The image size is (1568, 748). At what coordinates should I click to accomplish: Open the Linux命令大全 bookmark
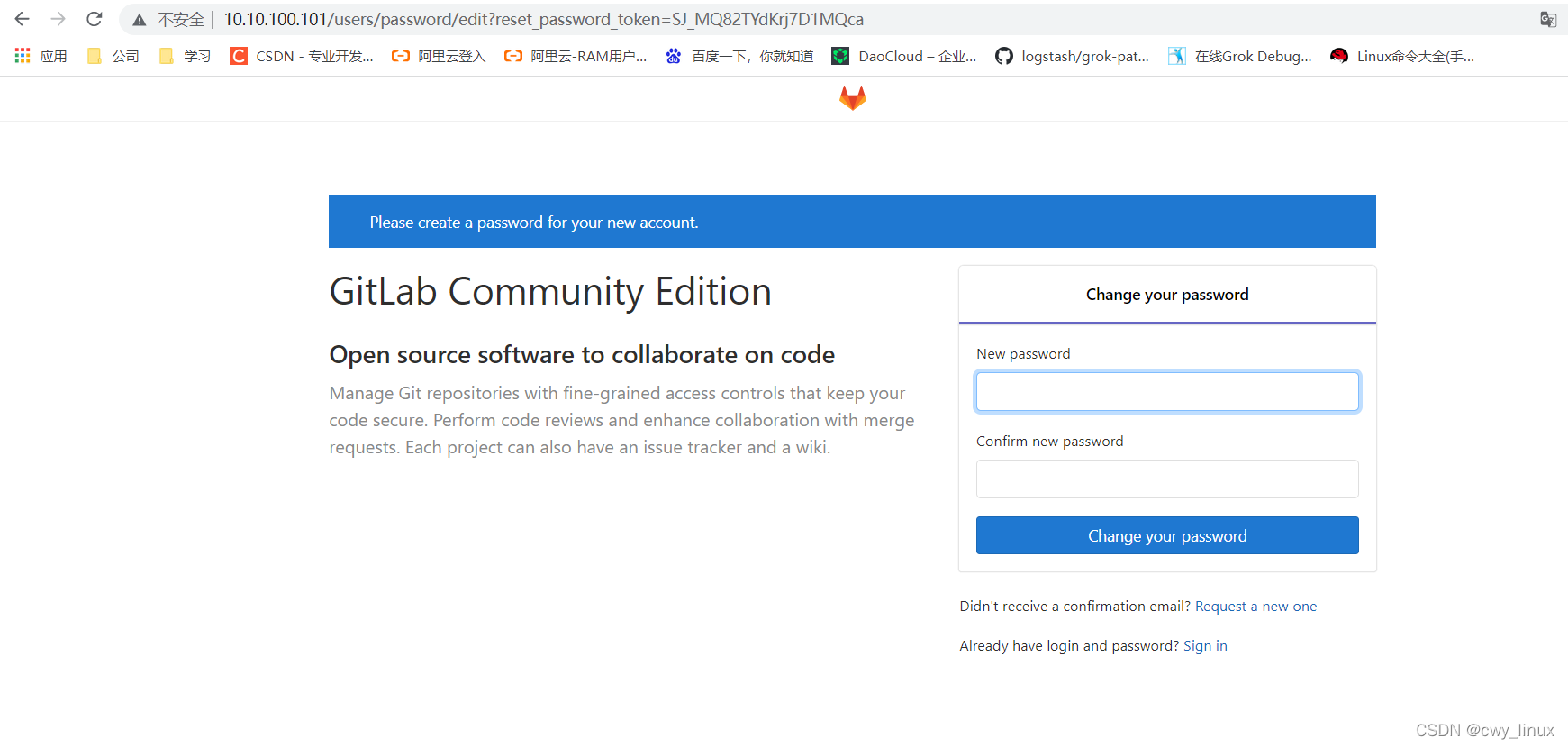(1403, 56)
